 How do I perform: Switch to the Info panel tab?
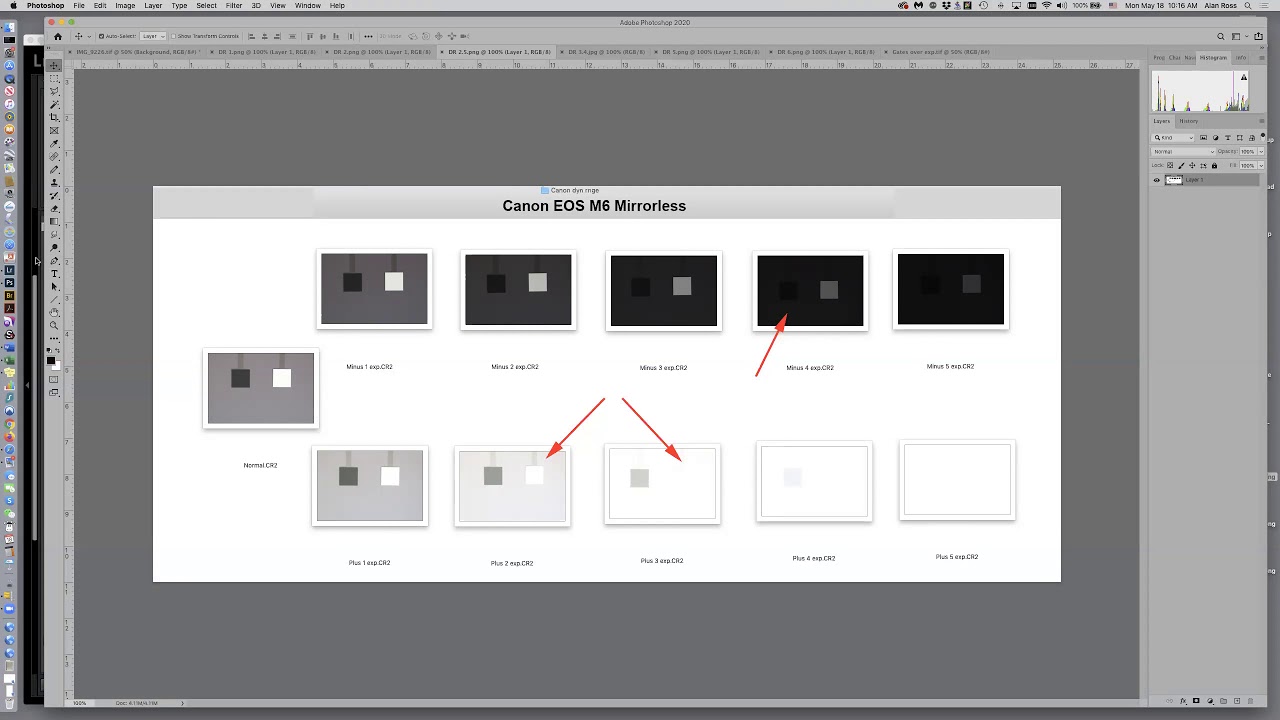coord(1241,58)
